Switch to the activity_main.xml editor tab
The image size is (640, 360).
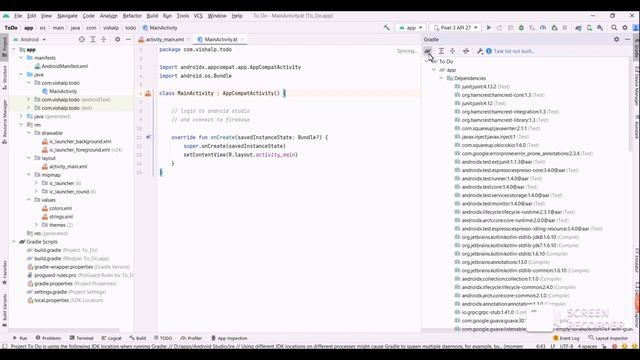tap(164, 40)
